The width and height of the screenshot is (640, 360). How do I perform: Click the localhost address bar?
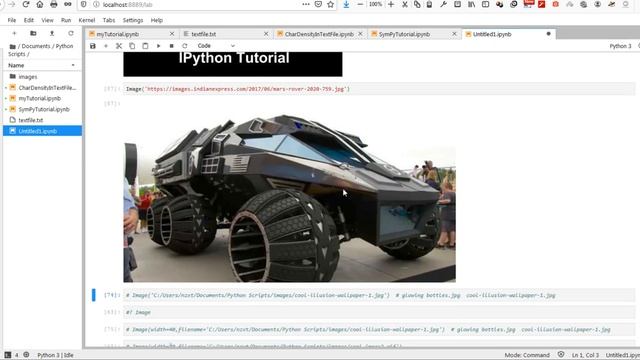point(196,4)
